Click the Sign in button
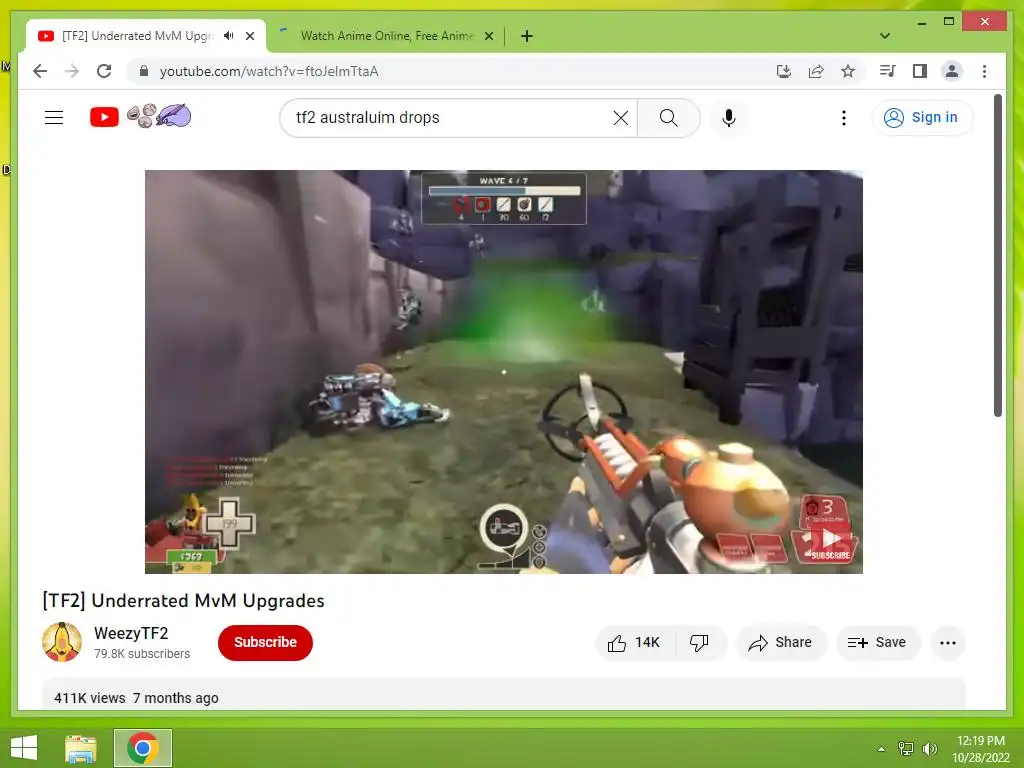The image size is (1024, 768). click(921, 118)
